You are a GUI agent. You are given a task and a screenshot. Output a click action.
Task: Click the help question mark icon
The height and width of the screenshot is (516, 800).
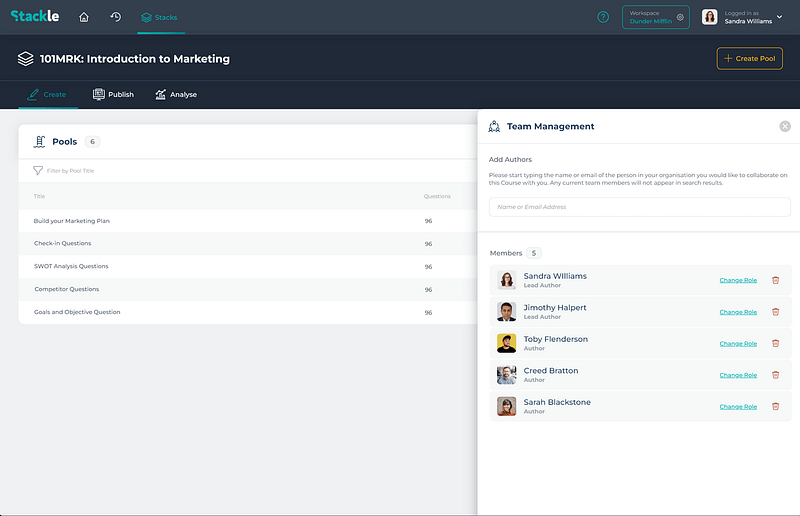click(603, 17)
